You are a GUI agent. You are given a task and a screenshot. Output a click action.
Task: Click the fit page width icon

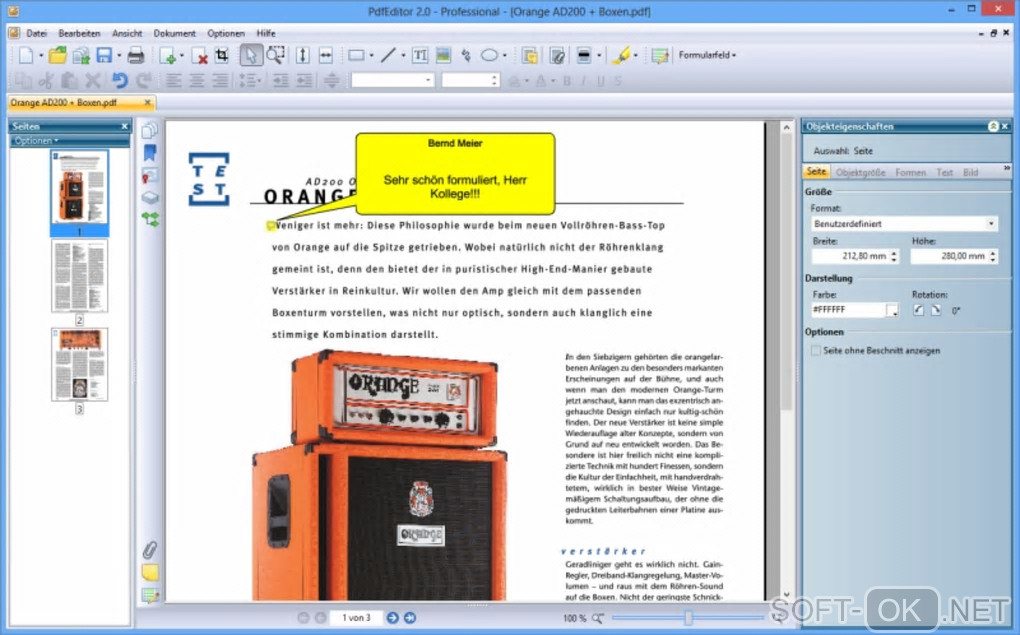(326, 55)
